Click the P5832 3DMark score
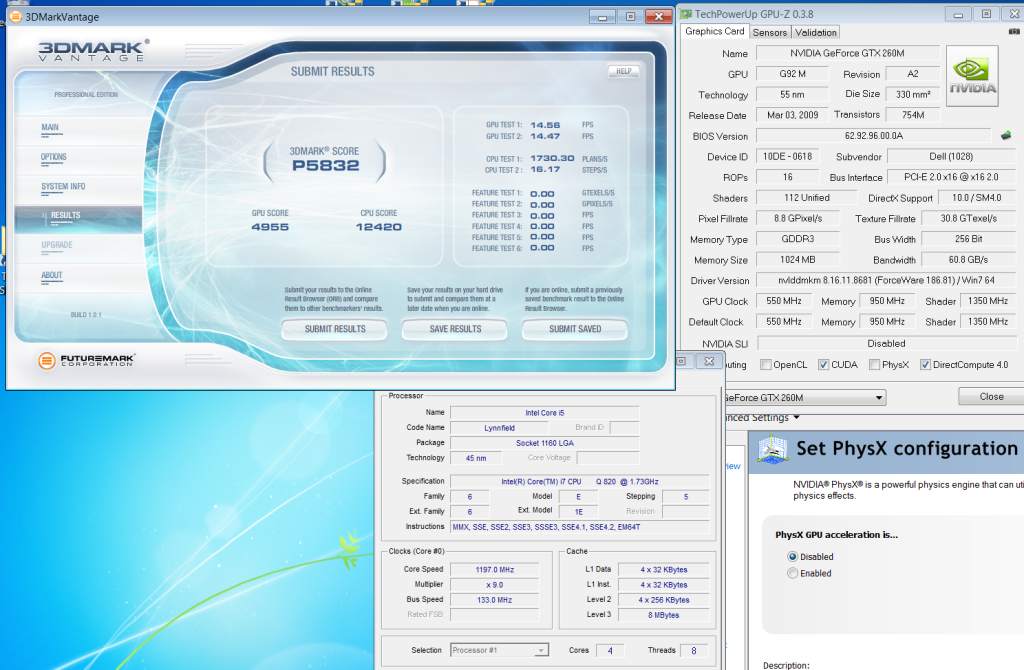The height and width of the screenshot is (670, 1024). coord(326,166)
